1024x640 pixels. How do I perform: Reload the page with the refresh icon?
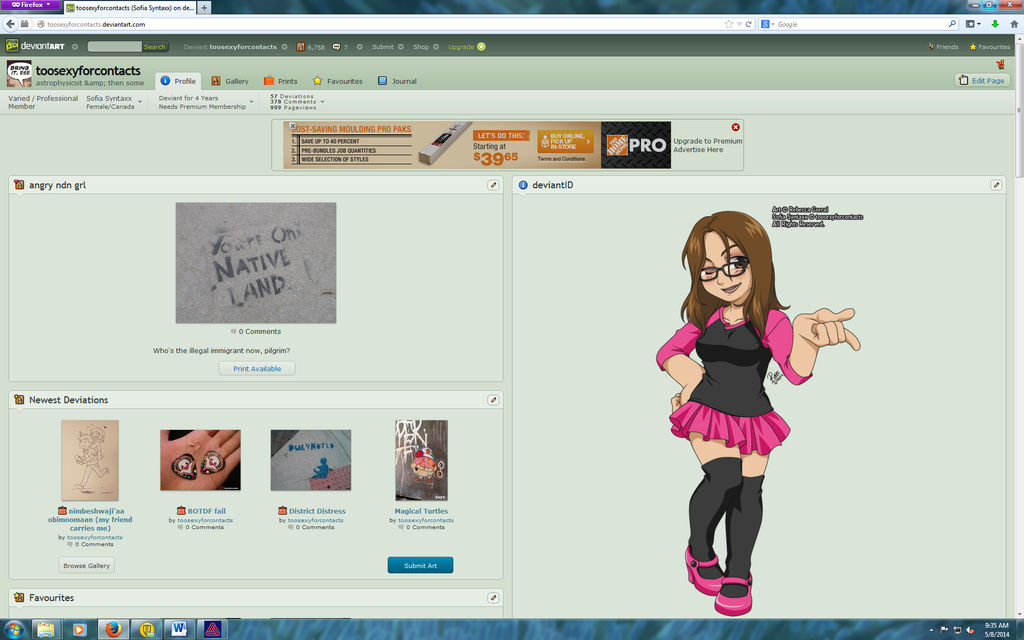click(748, 24)
